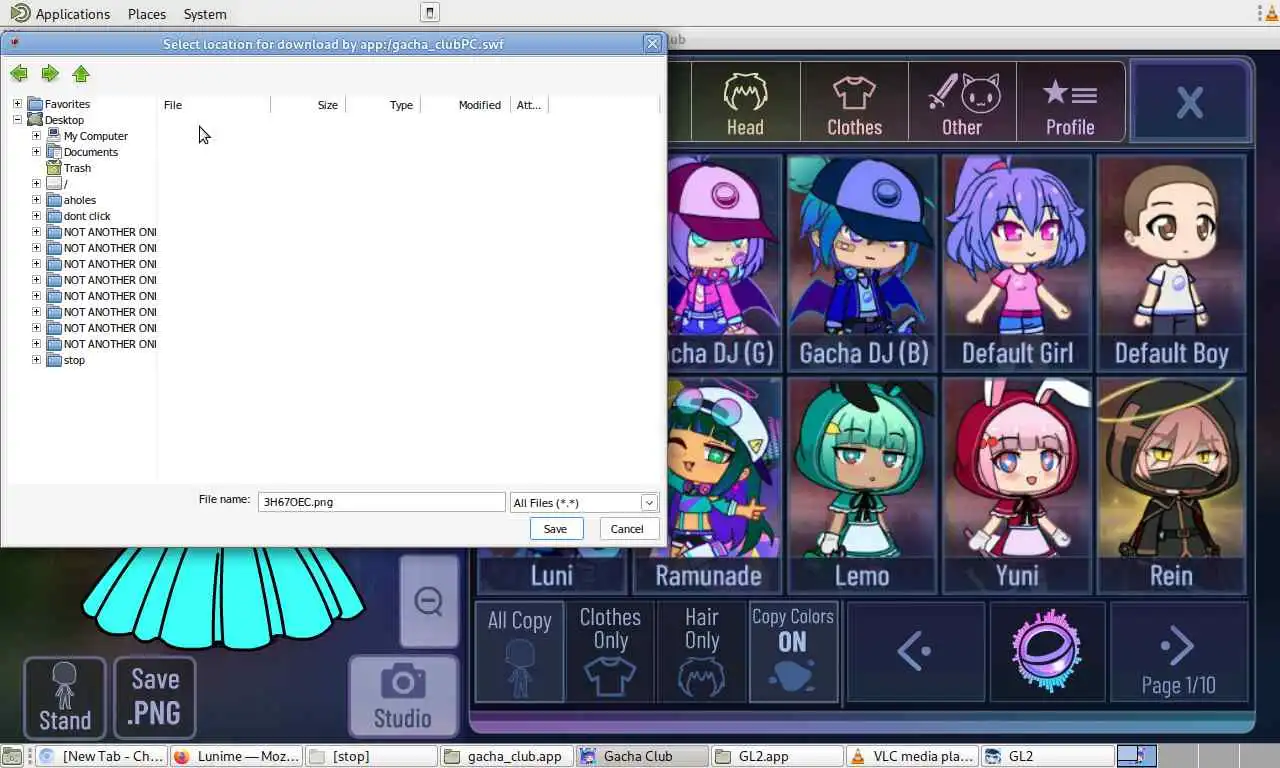Viewport: 1280px width, 768px height.
Task: Select the dont click folder in tree
Action: [87, 216]
